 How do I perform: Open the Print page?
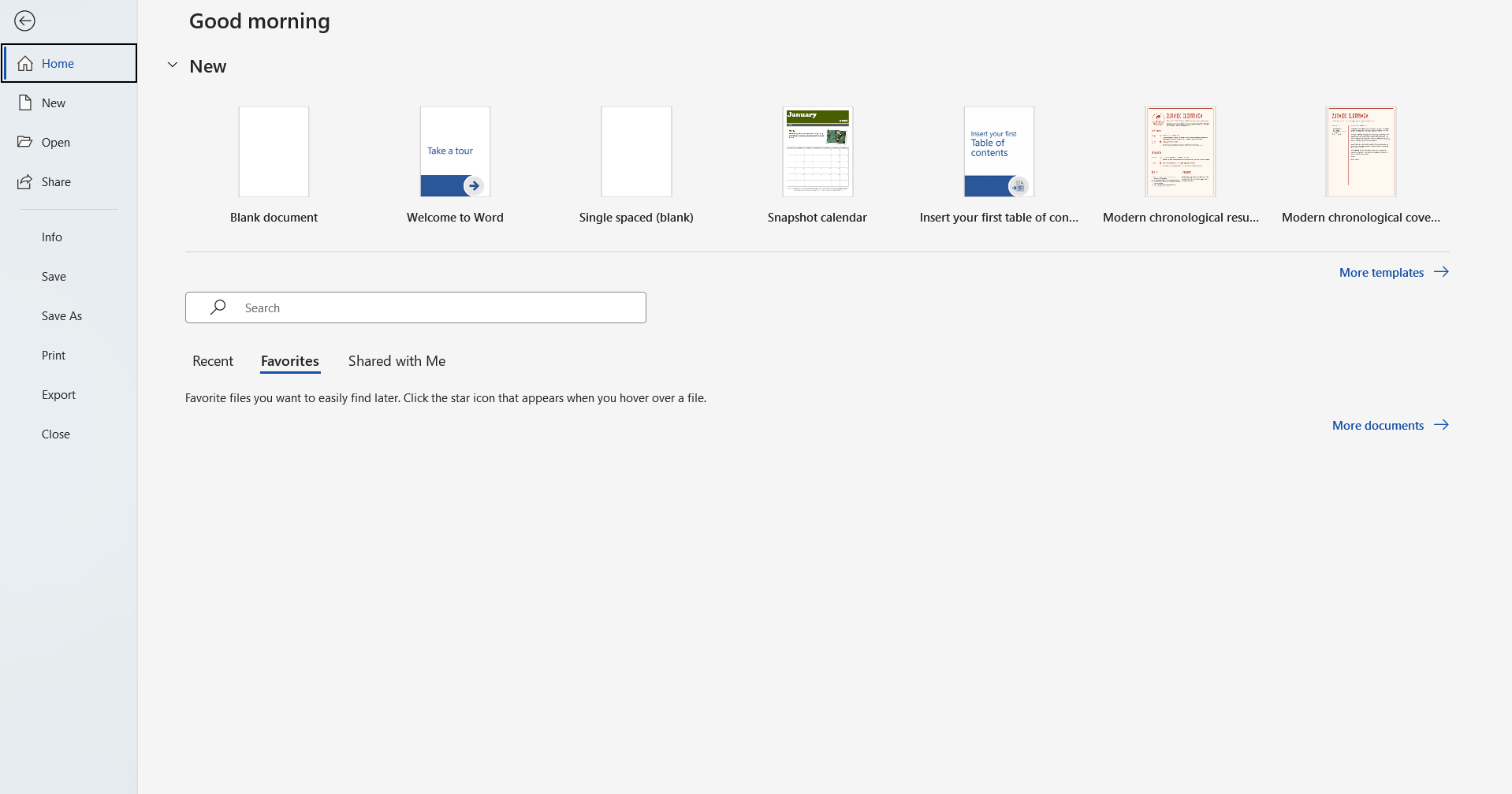click(x=69, y=355)
